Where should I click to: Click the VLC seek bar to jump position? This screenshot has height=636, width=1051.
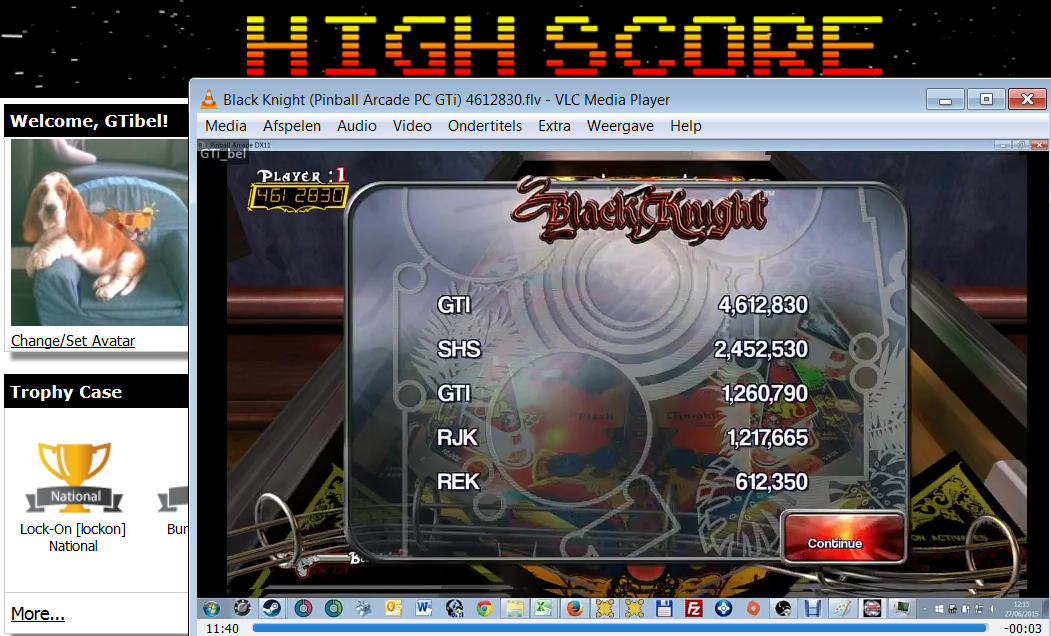[x=619, y=628]
